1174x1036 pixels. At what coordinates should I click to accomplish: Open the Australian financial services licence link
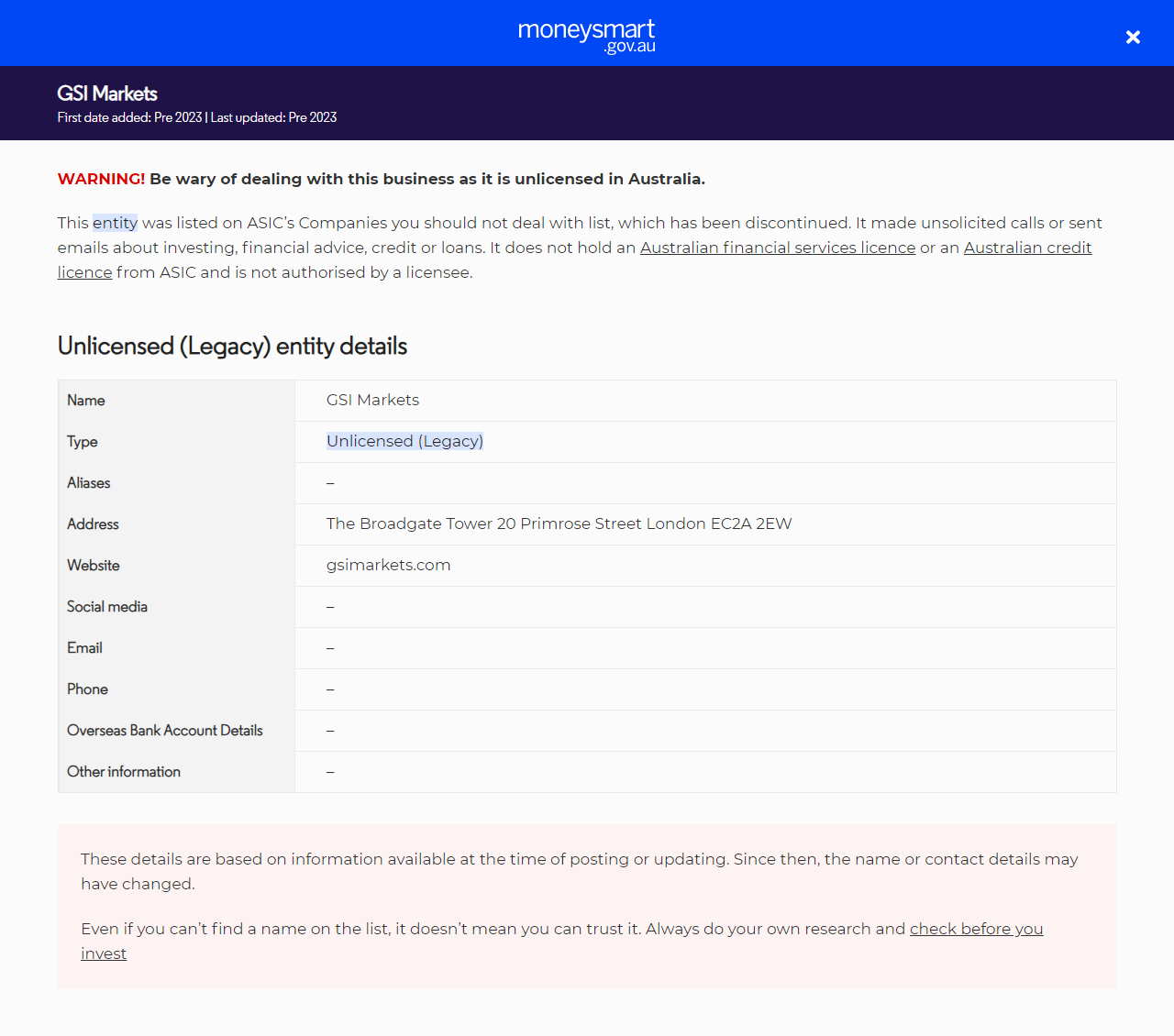[777, 248]
